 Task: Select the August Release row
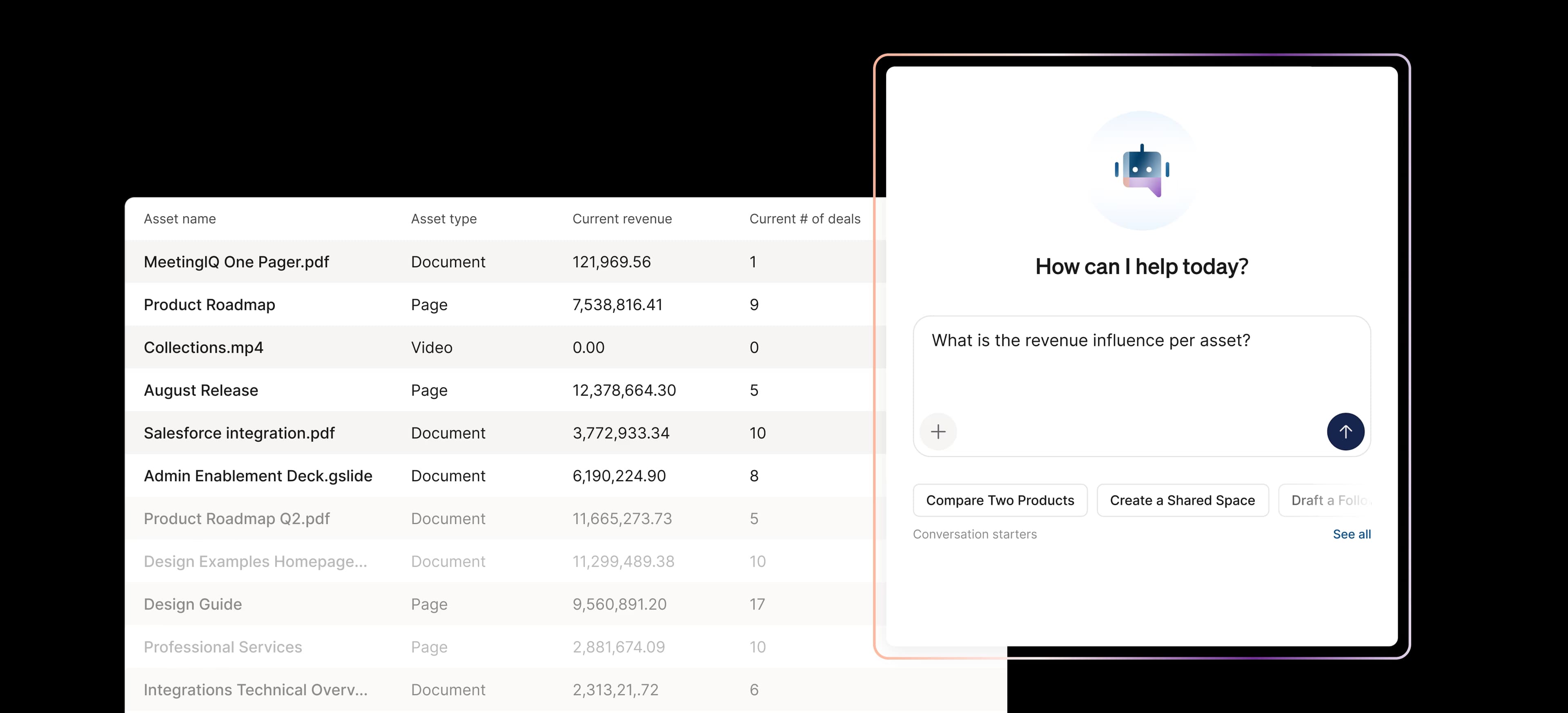pos(201,390)
